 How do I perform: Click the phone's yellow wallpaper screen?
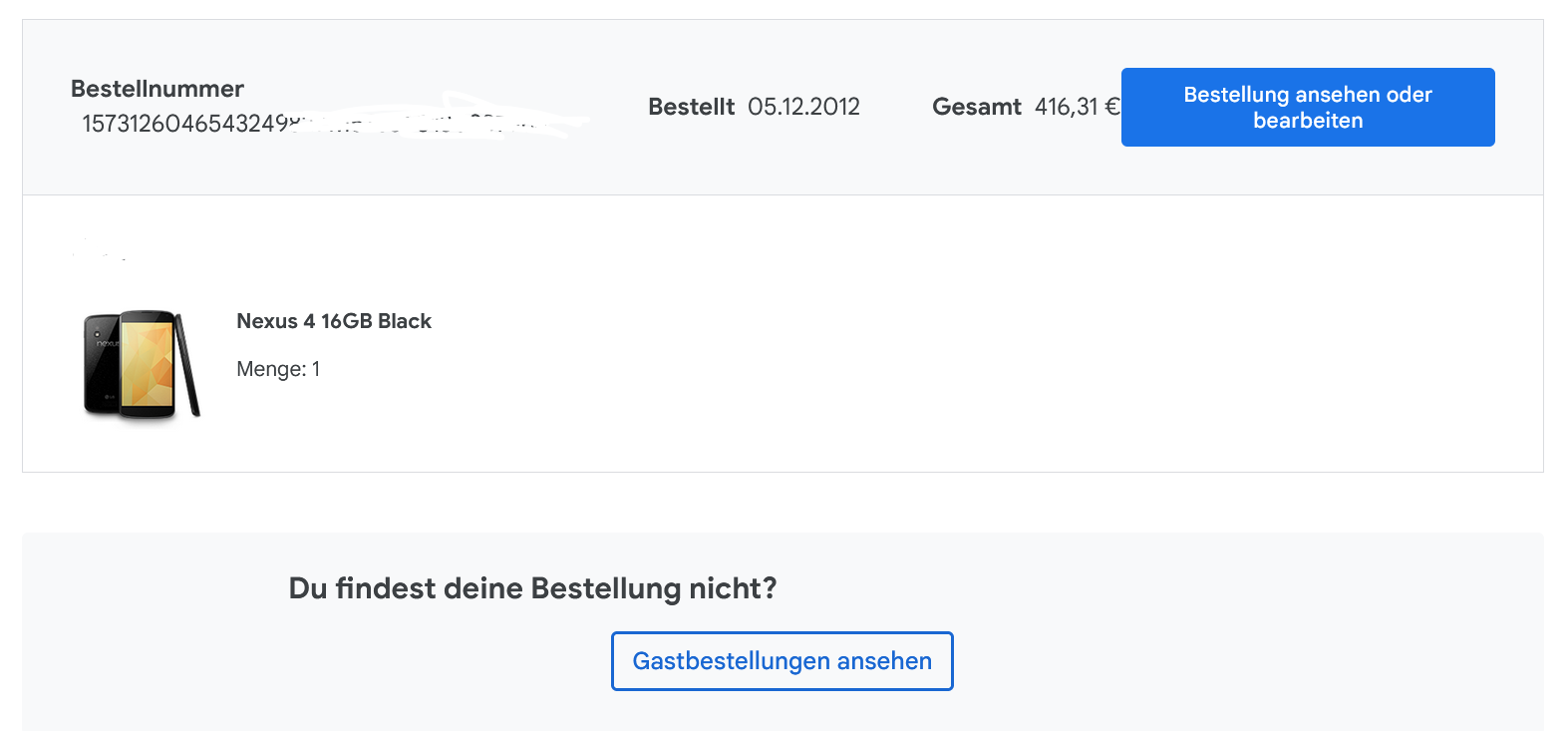(x=148, y=363)
